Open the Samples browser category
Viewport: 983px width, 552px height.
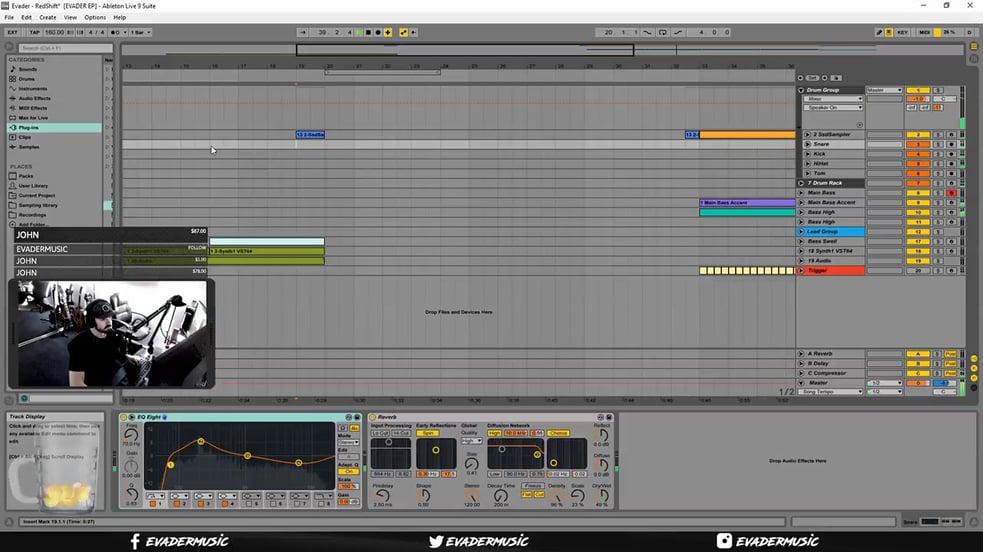point(29,147)
